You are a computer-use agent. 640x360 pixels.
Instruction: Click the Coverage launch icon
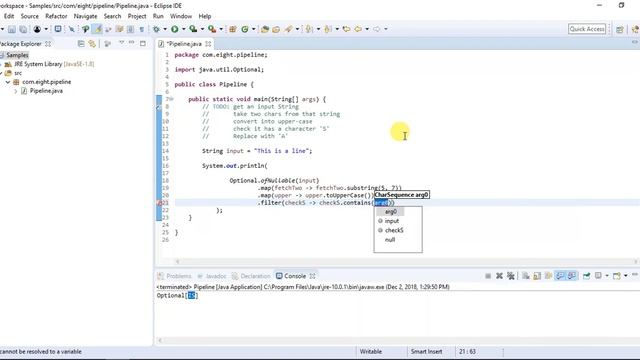coord(193,29)
